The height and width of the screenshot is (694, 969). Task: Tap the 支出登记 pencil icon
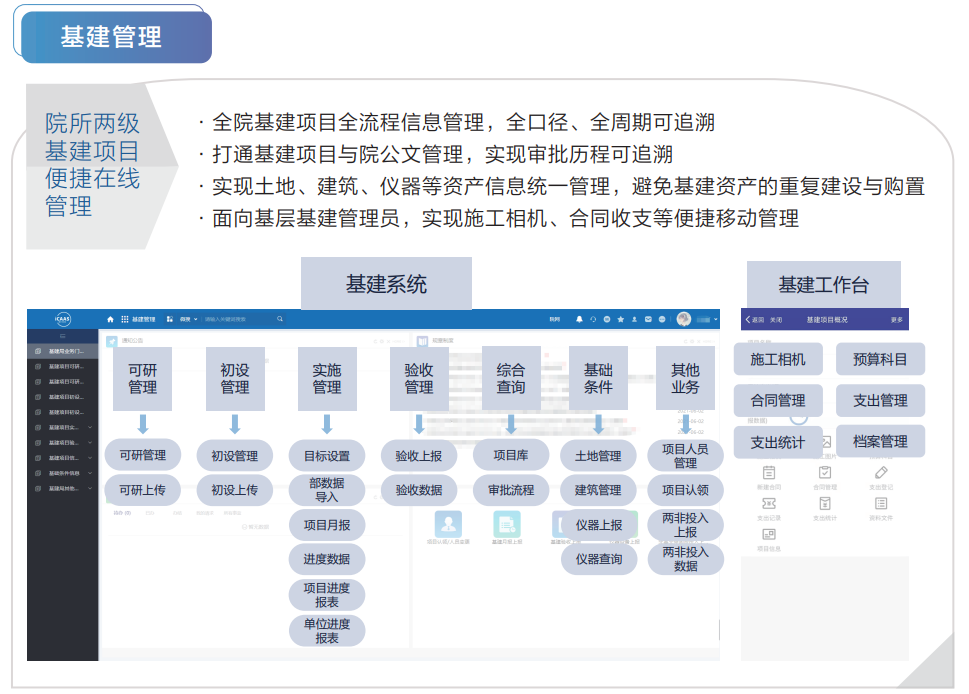tap(880, 473)
